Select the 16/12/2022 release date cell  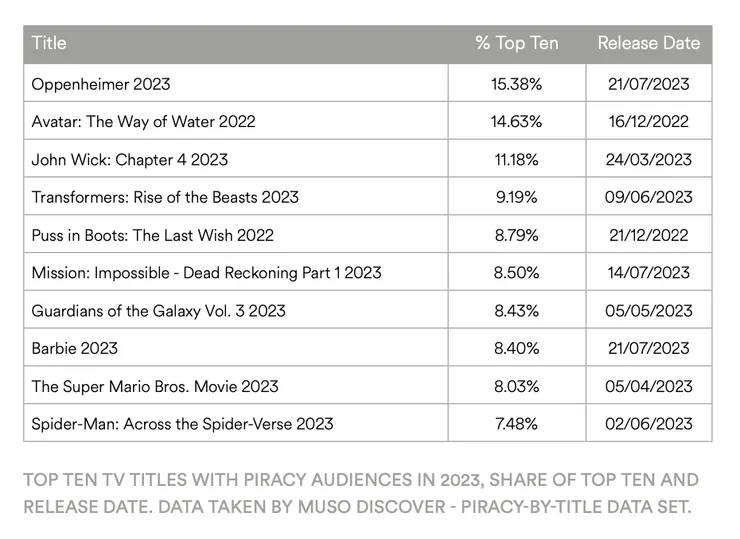click(x=648, y=122)
